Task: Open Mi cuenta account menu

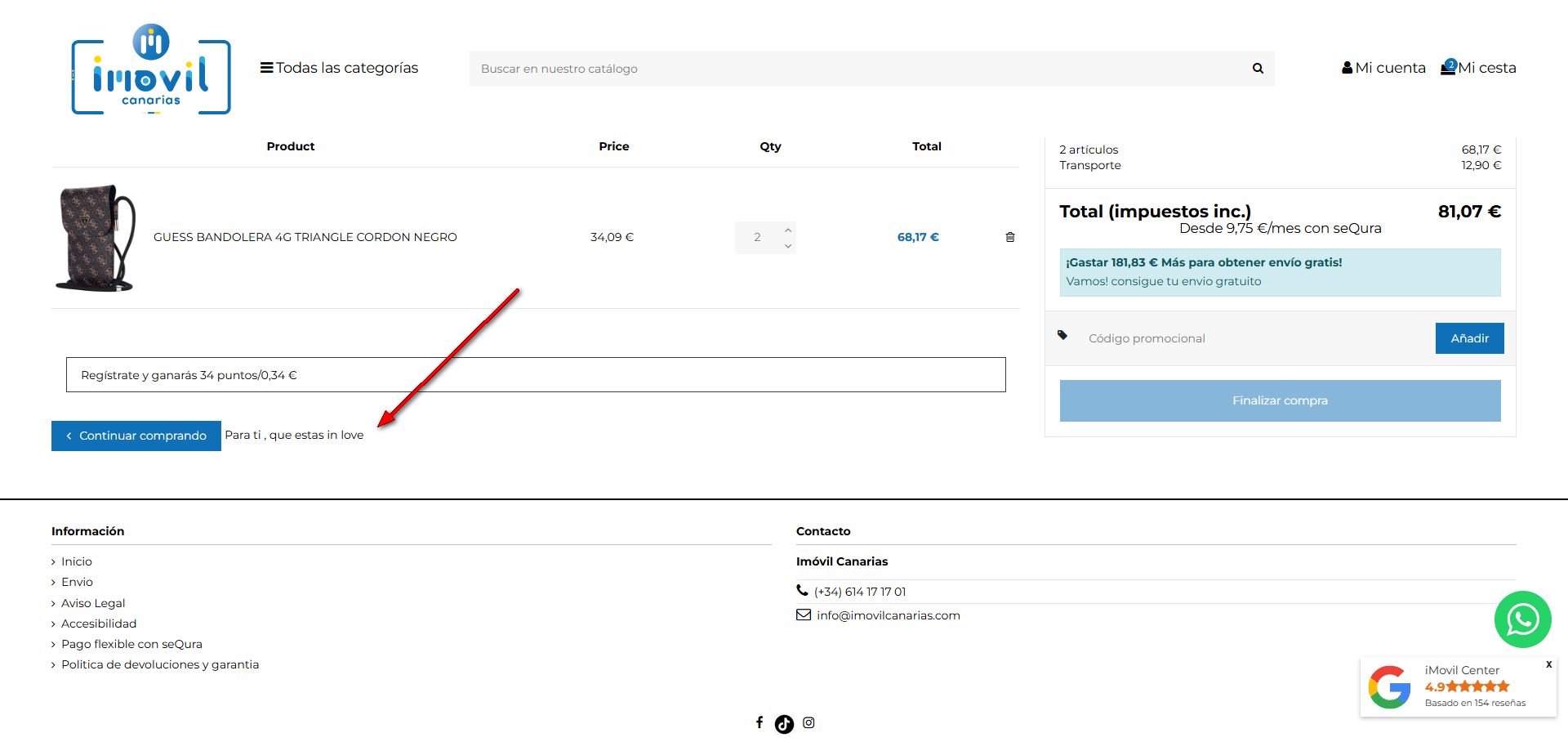Action: coord(1383,68)
